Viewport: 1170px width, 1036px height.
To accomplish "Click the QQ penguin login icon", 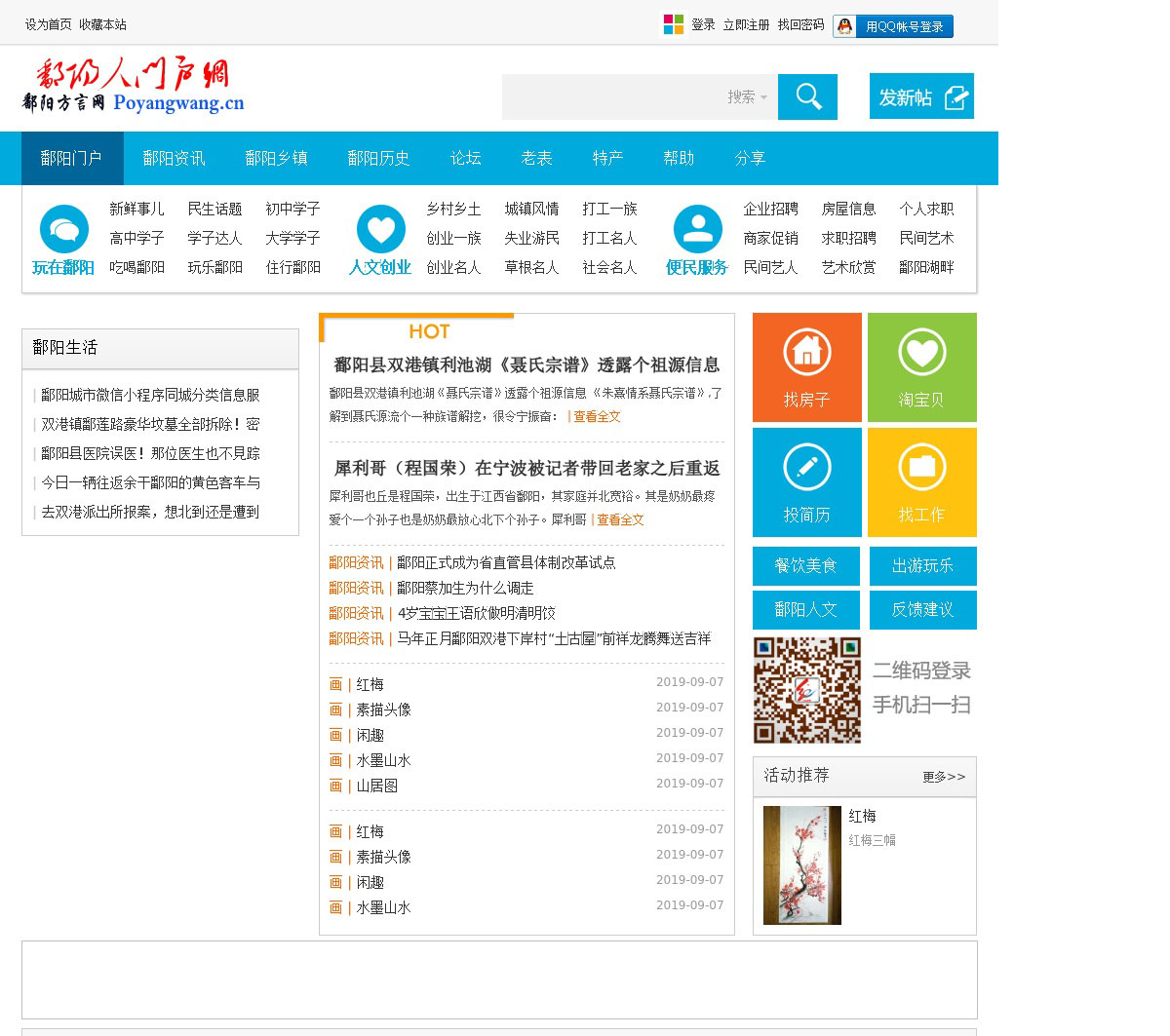I will pos(844,26).
